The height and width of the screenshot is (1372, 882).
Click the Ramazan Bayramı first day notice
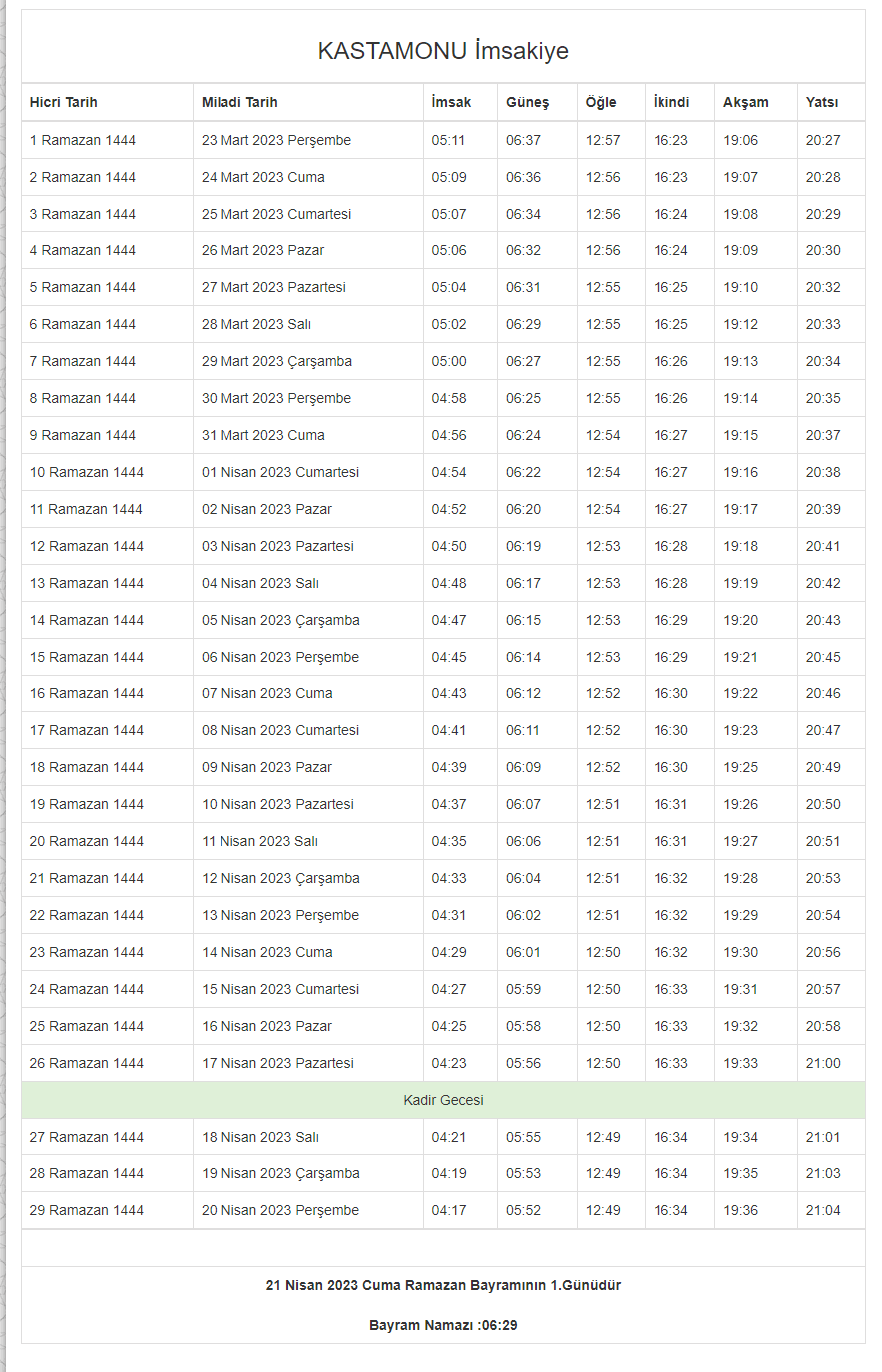coord(443,1285)
